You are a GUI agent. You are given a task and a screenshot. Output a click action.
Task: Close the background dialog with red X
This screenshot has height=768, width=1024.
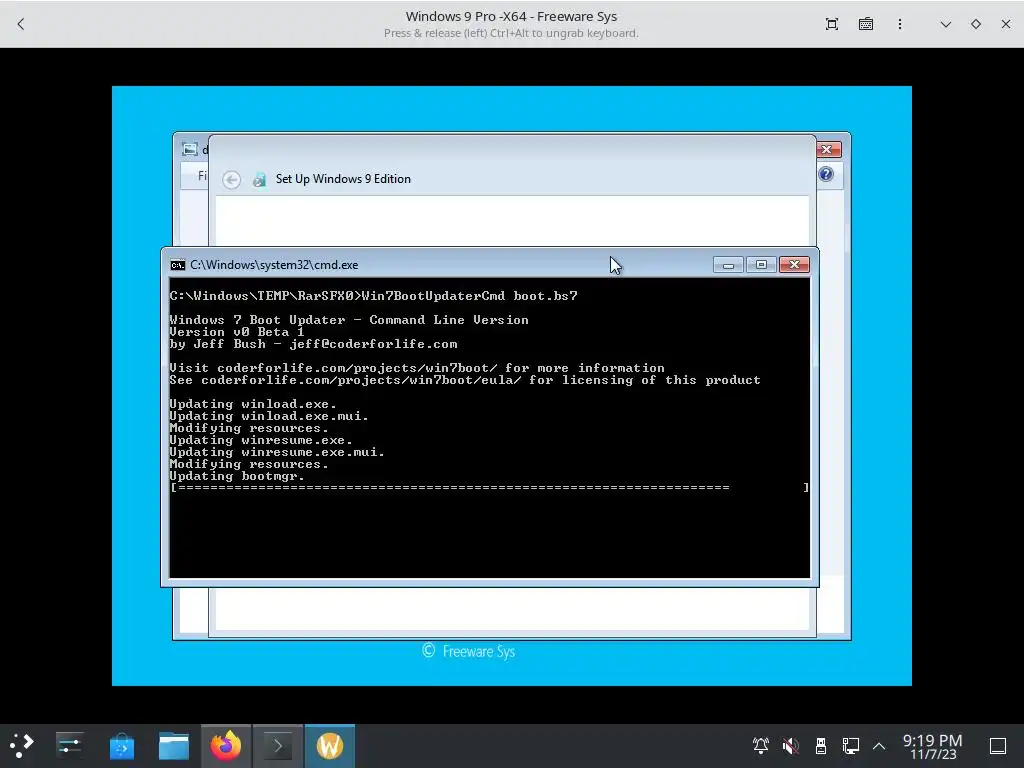(827, 150)
